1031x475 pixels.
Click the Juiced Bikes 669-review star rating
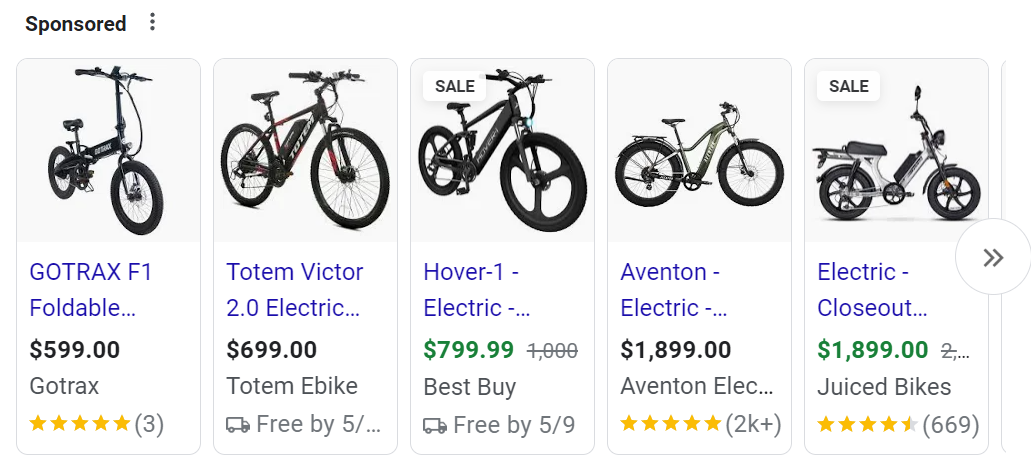click(867, 424)
